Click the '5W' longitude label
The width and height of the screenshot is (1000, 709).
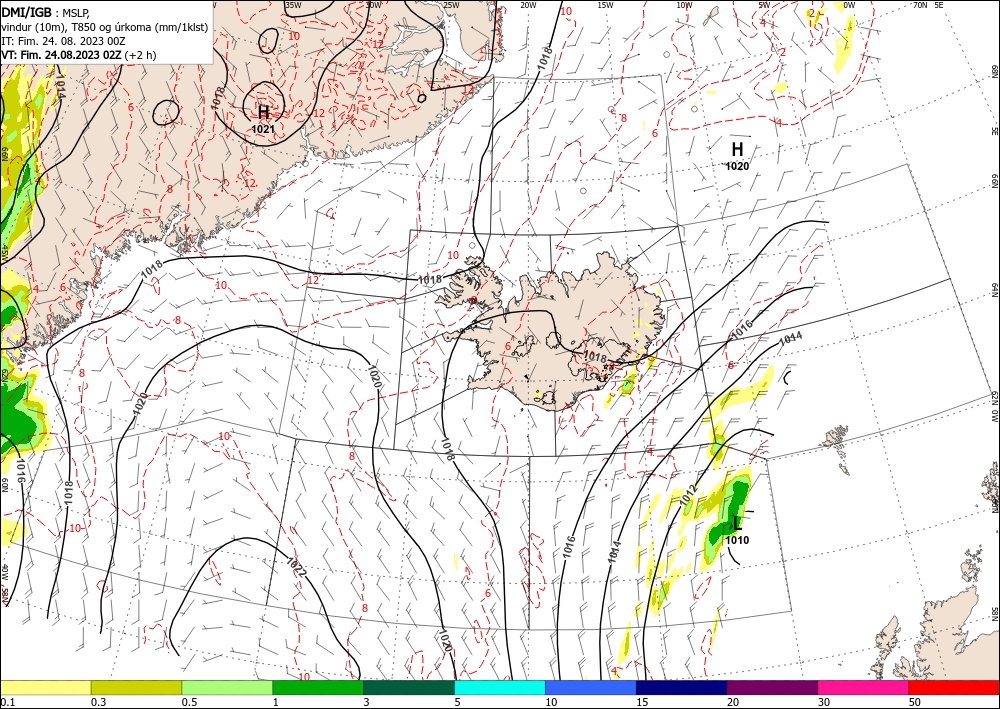(x=764, y=5)
